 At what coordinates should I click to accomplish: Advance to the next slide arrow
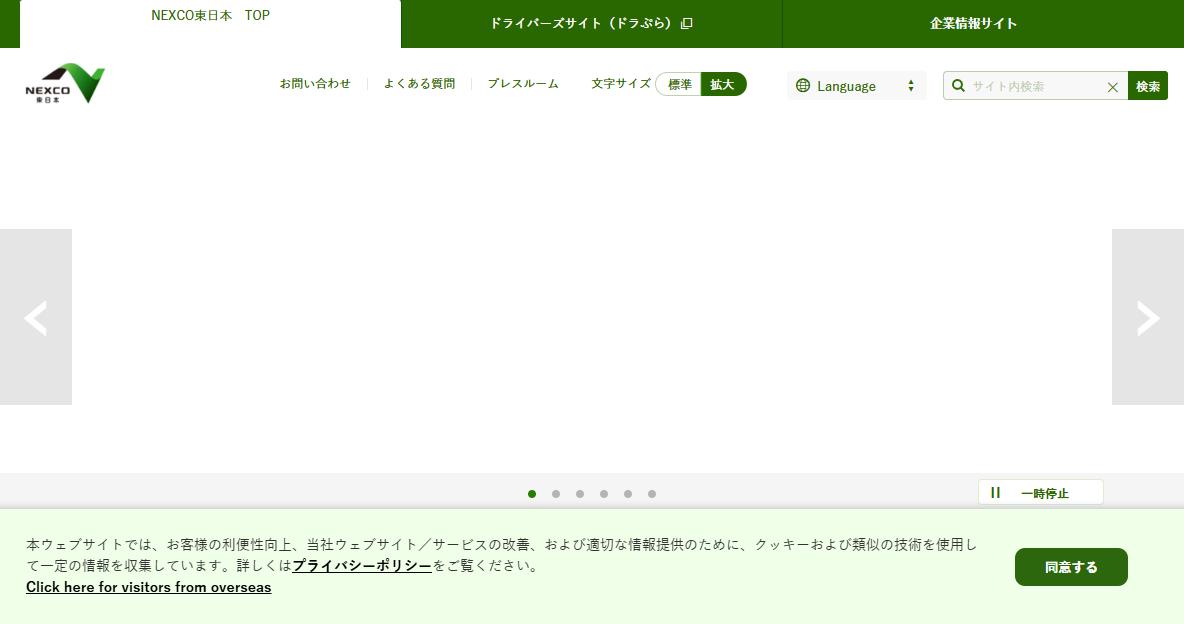[x=1148, y=317]
